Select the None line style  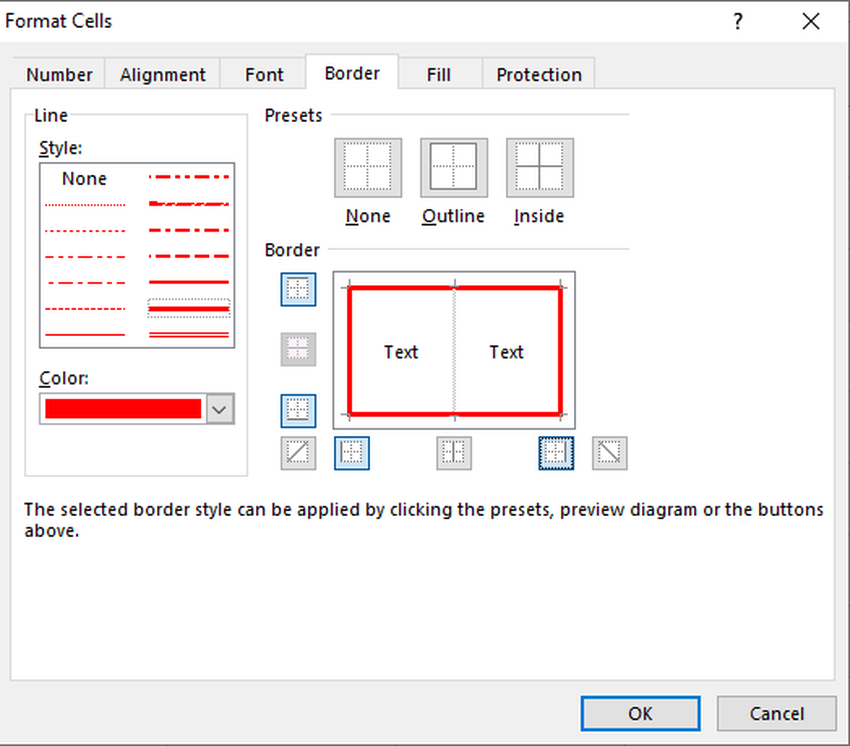[x=84, y=179]
